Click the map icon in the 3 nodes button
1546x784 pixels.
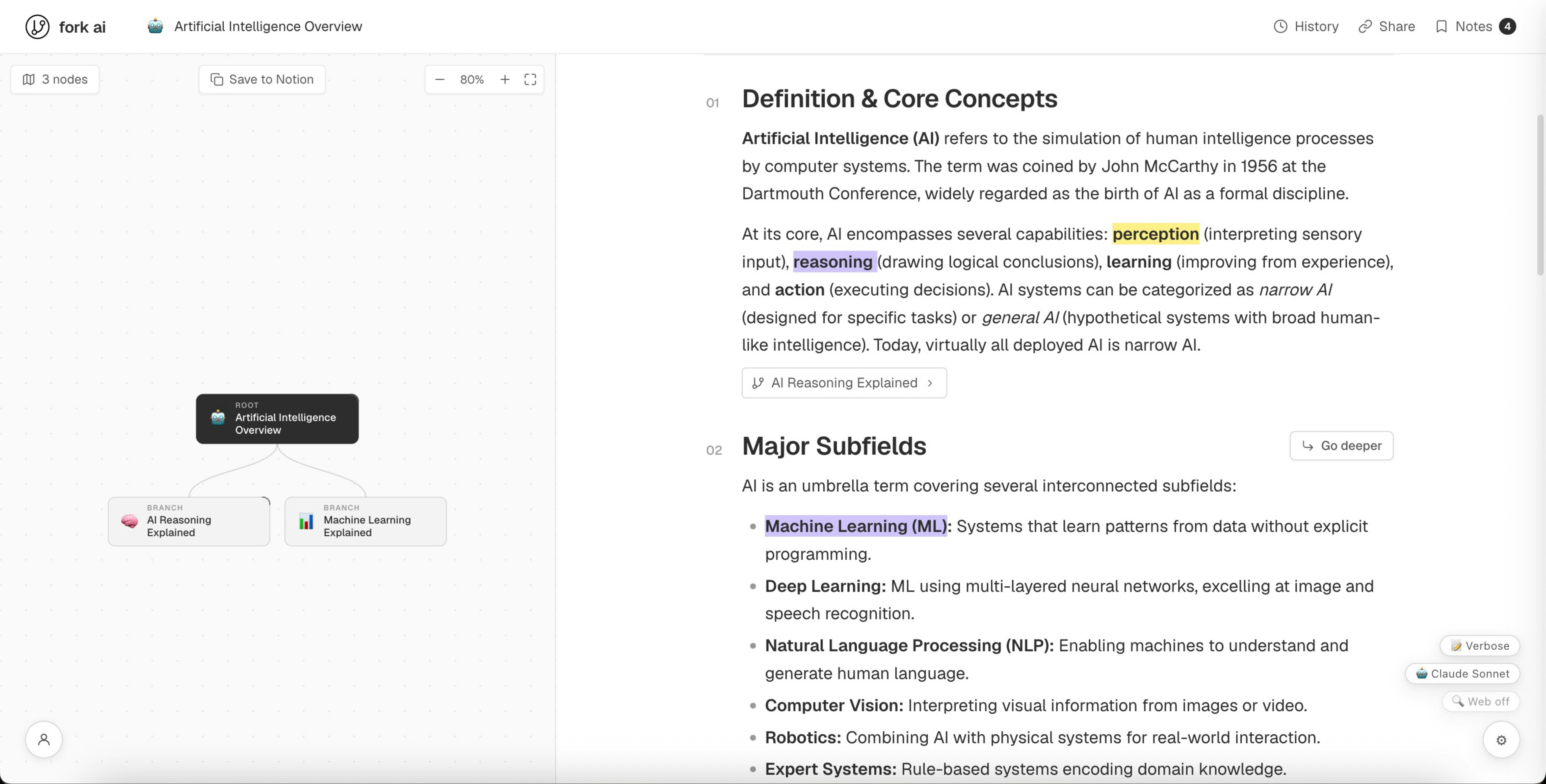(28, 79)
